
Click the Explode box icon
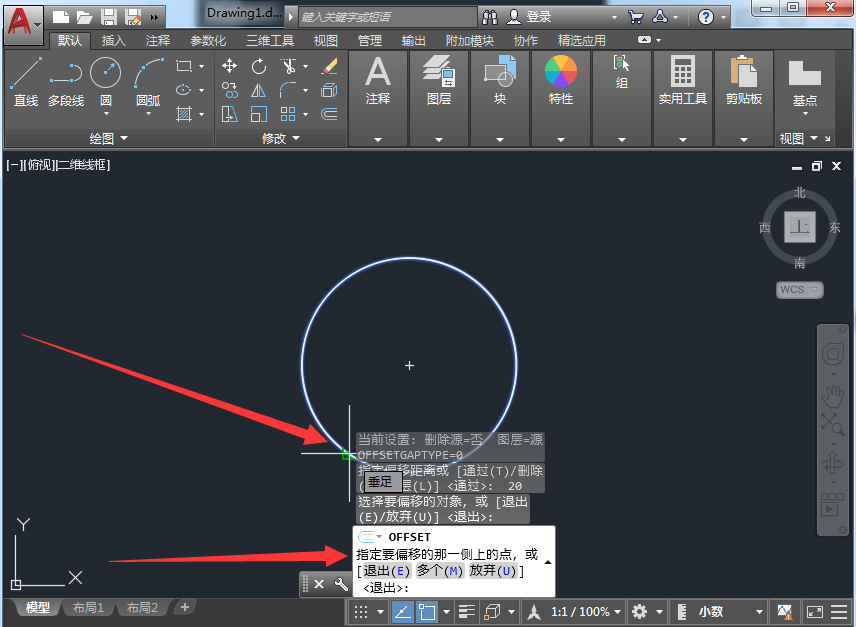(x=329, y=90)
